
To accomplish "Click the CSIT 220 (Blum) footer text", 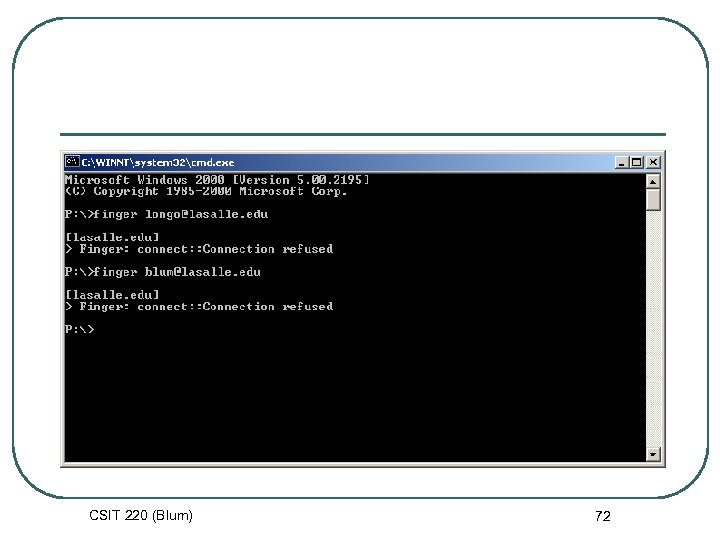I will click(141, 516).
